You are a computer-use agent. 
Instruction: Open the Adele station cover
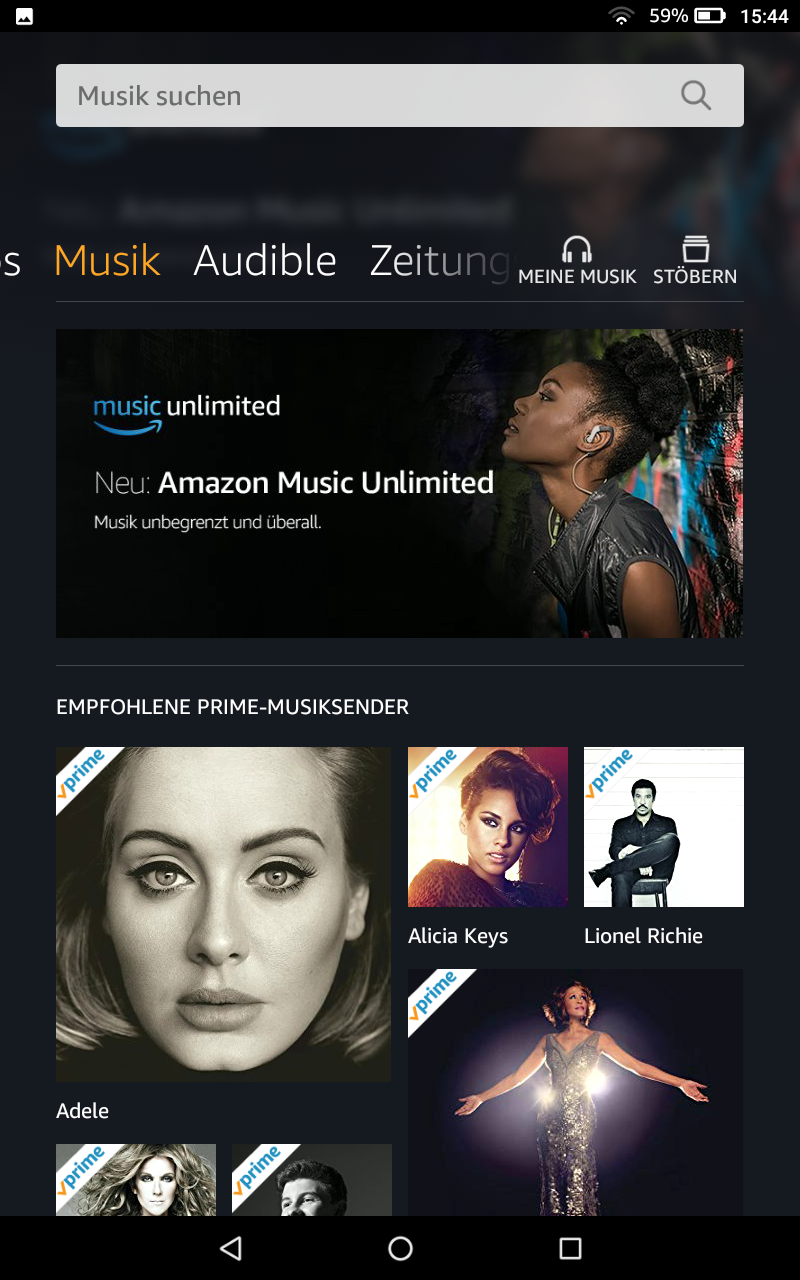coord(224,914)
